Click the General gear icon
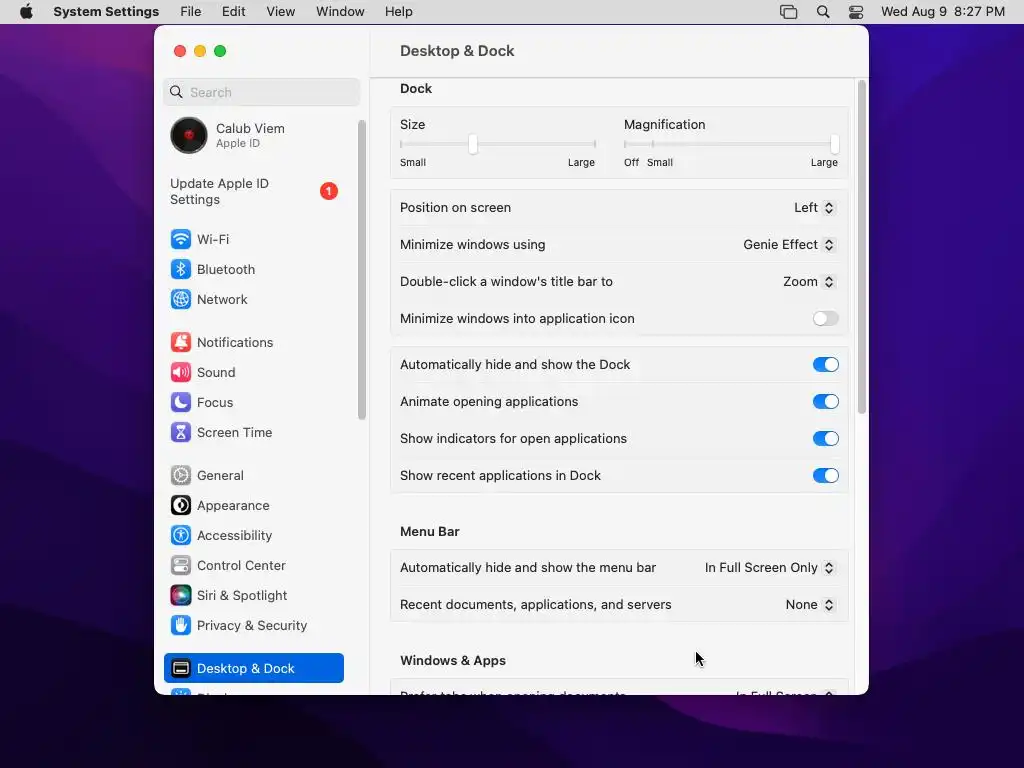The image size is (1024, 768). point(181,475)
